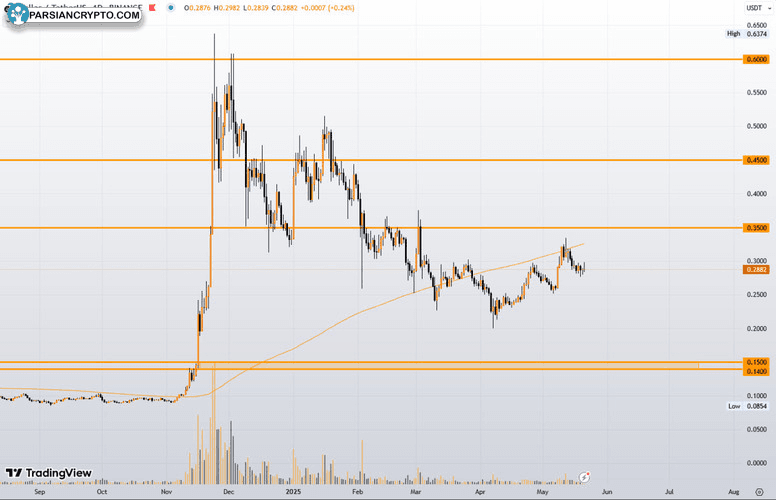Click the Mar label on time axis

pos(416,492)
